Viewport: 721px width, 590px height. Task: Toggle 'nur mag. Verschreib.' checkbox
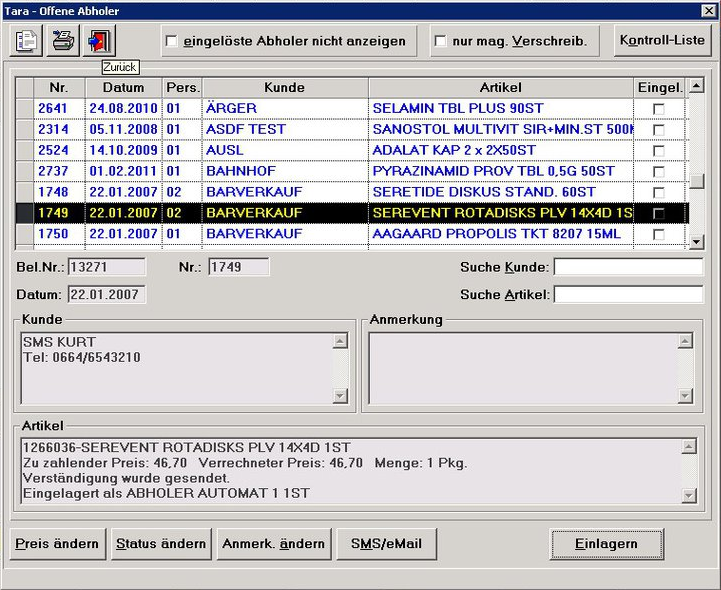pos(440,41)
